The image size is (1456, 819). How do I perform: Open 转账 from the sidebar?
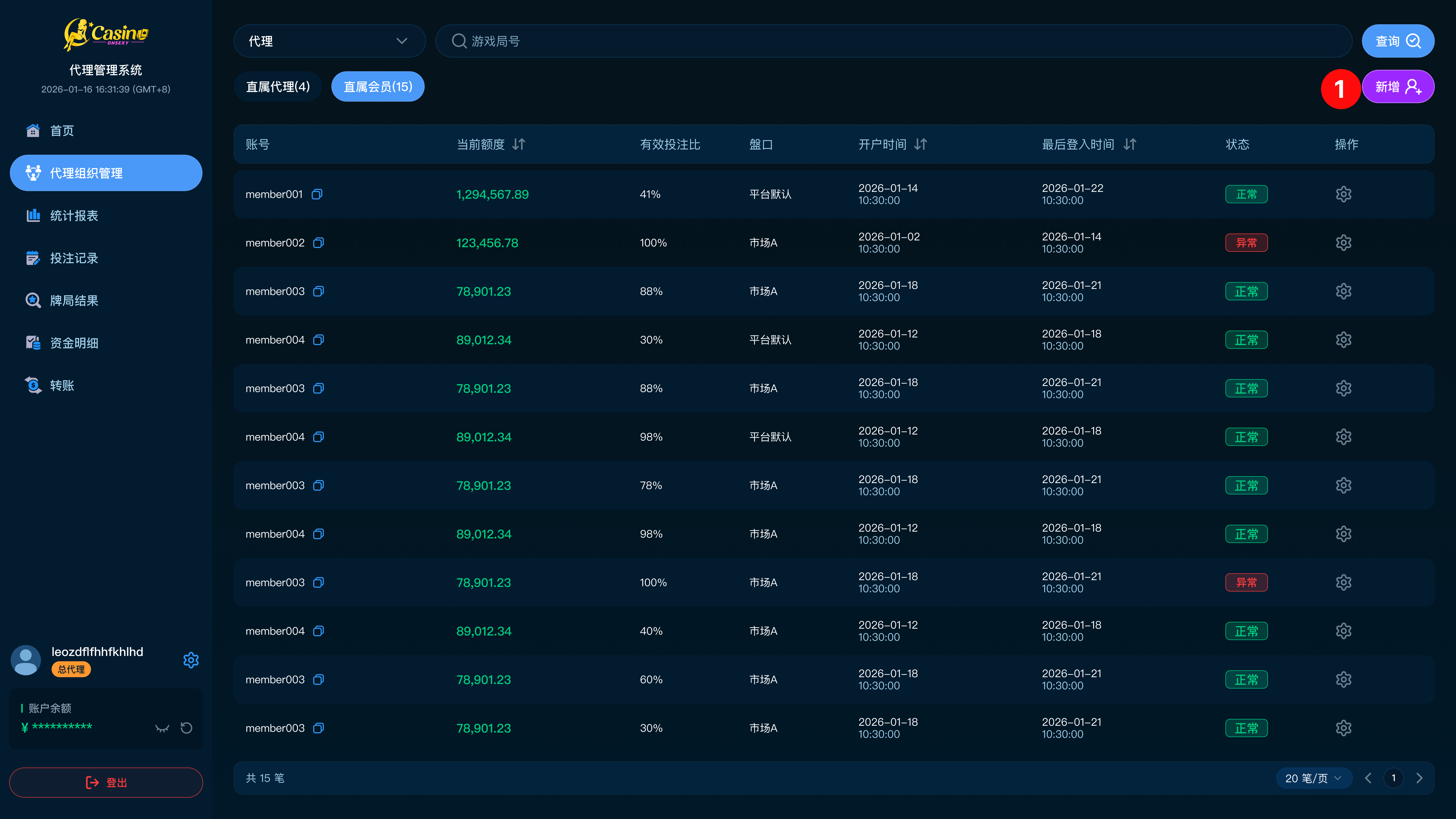tap(62, 385)
